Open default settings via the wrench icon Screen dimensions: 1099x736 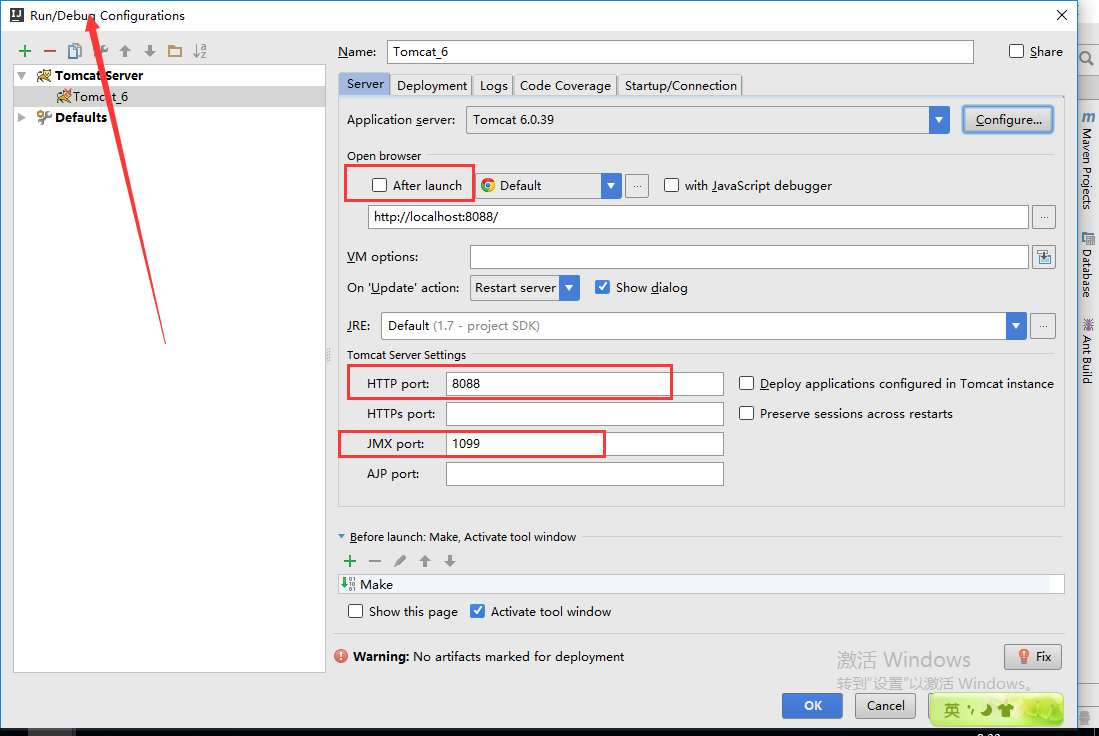click(x=100, y=51)
